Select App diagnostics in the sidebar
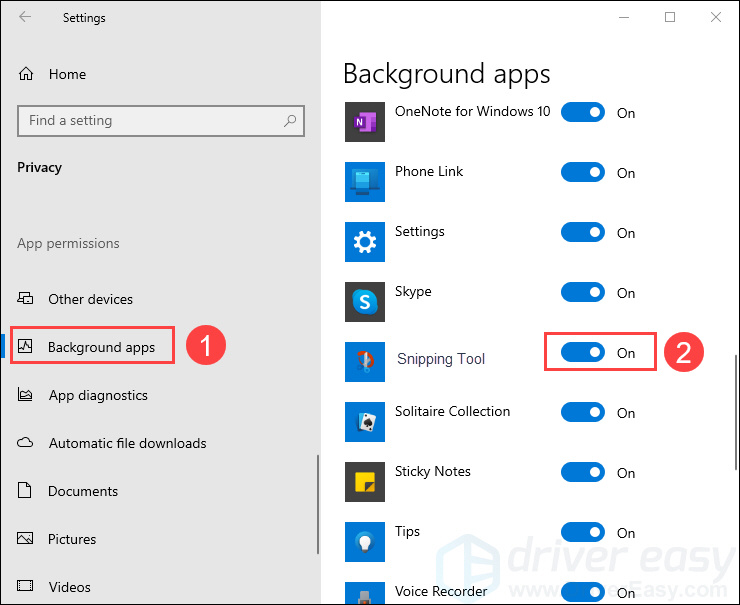 [x=83, y=395]
